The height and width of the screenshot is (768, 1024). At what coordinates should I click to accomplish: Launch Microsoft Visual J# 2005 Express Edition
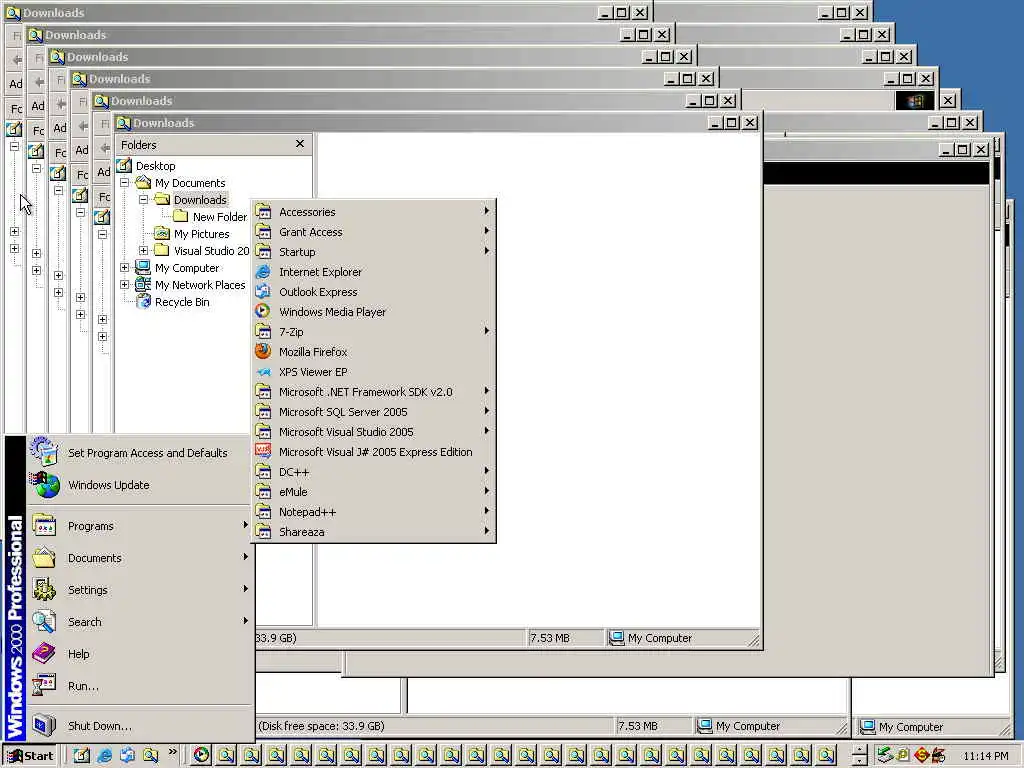374,452
